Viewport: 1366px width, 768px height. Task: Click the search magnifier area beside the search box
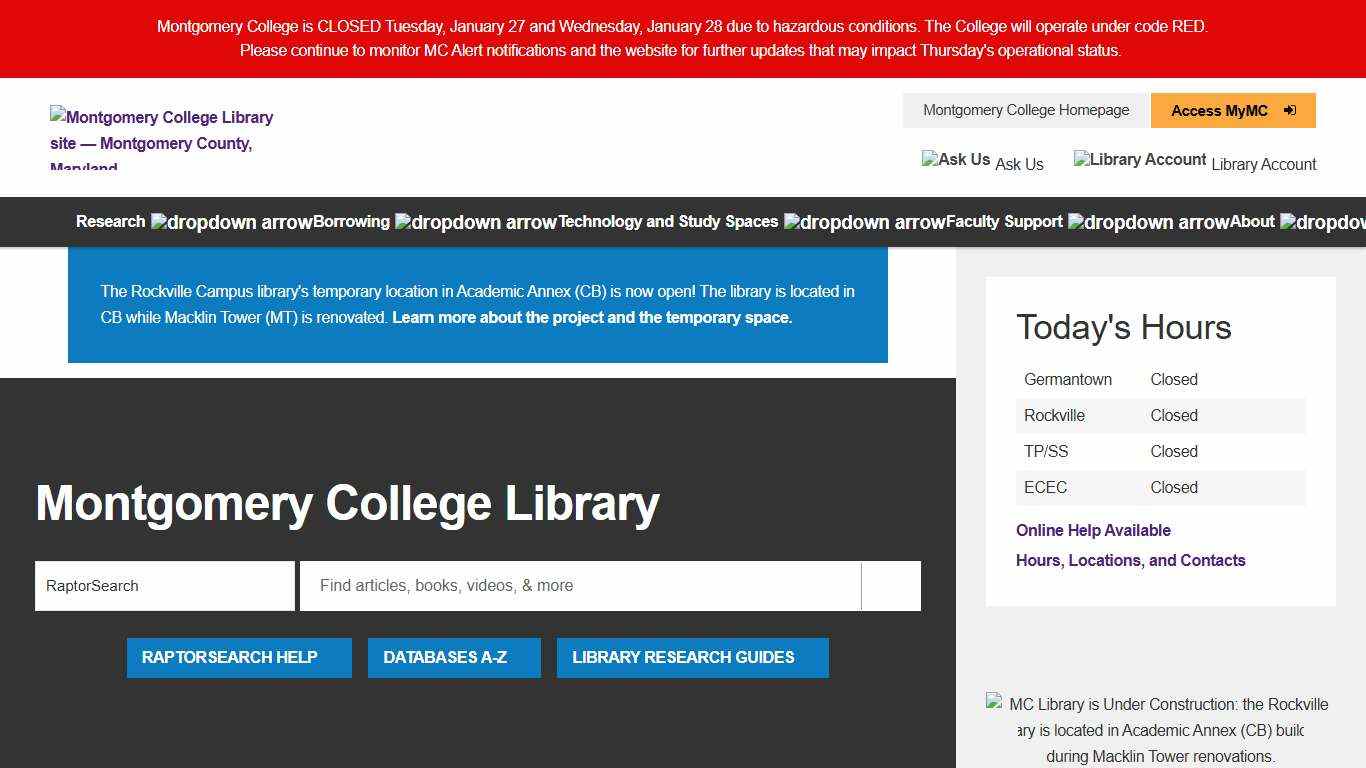(890, 585)
